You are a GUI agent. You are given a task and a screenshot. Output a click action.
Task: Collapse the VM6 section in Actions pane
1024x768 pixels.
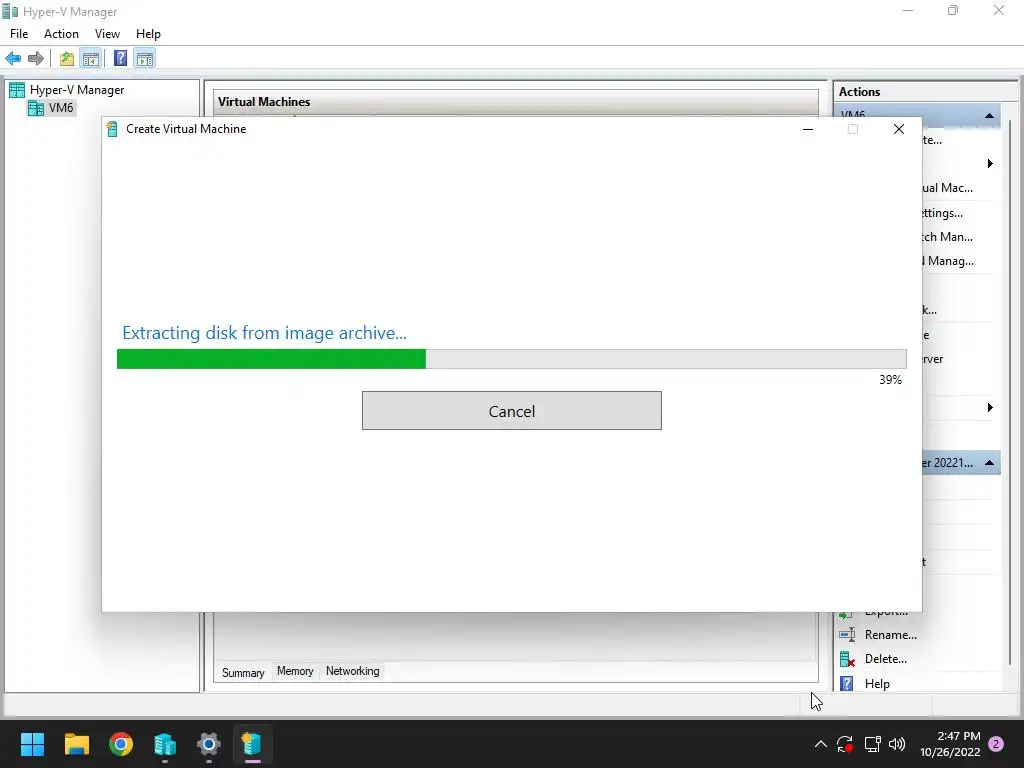click(x=989, y=116)
